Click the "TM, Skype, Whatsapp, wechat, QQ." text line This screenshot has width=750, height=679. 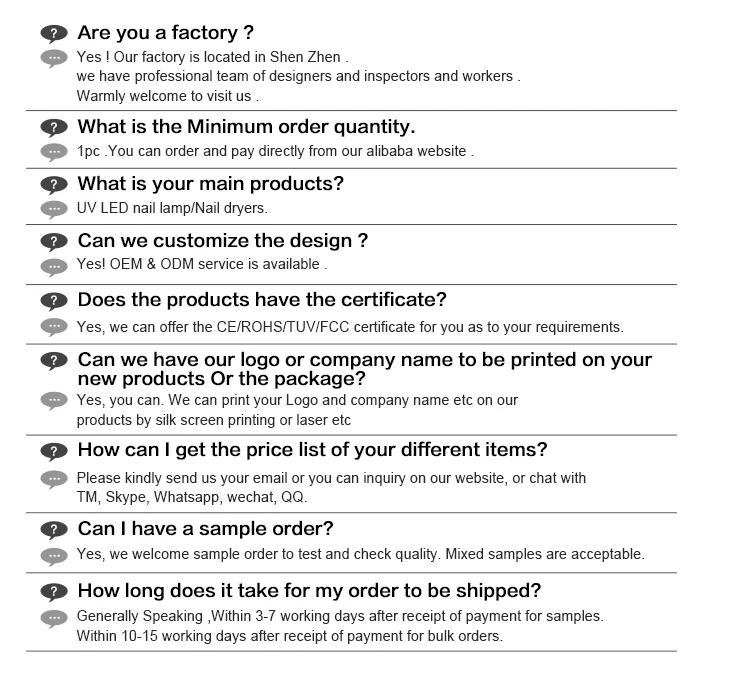(x=191, y=497)
